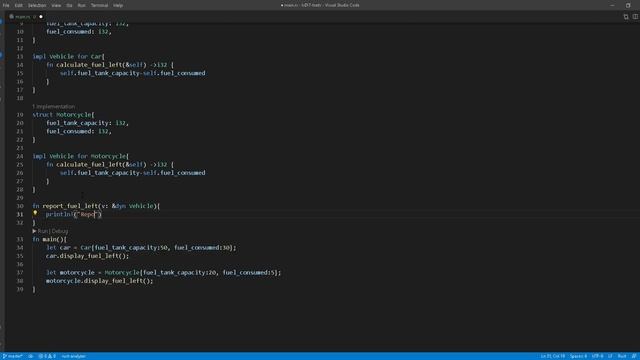Image resolution: width=640 pixels, height=360 pixels.
Task: Click 'fuel_consumed: i32,' on line 21
Action: pyautogui.click(x=79, y=131)
